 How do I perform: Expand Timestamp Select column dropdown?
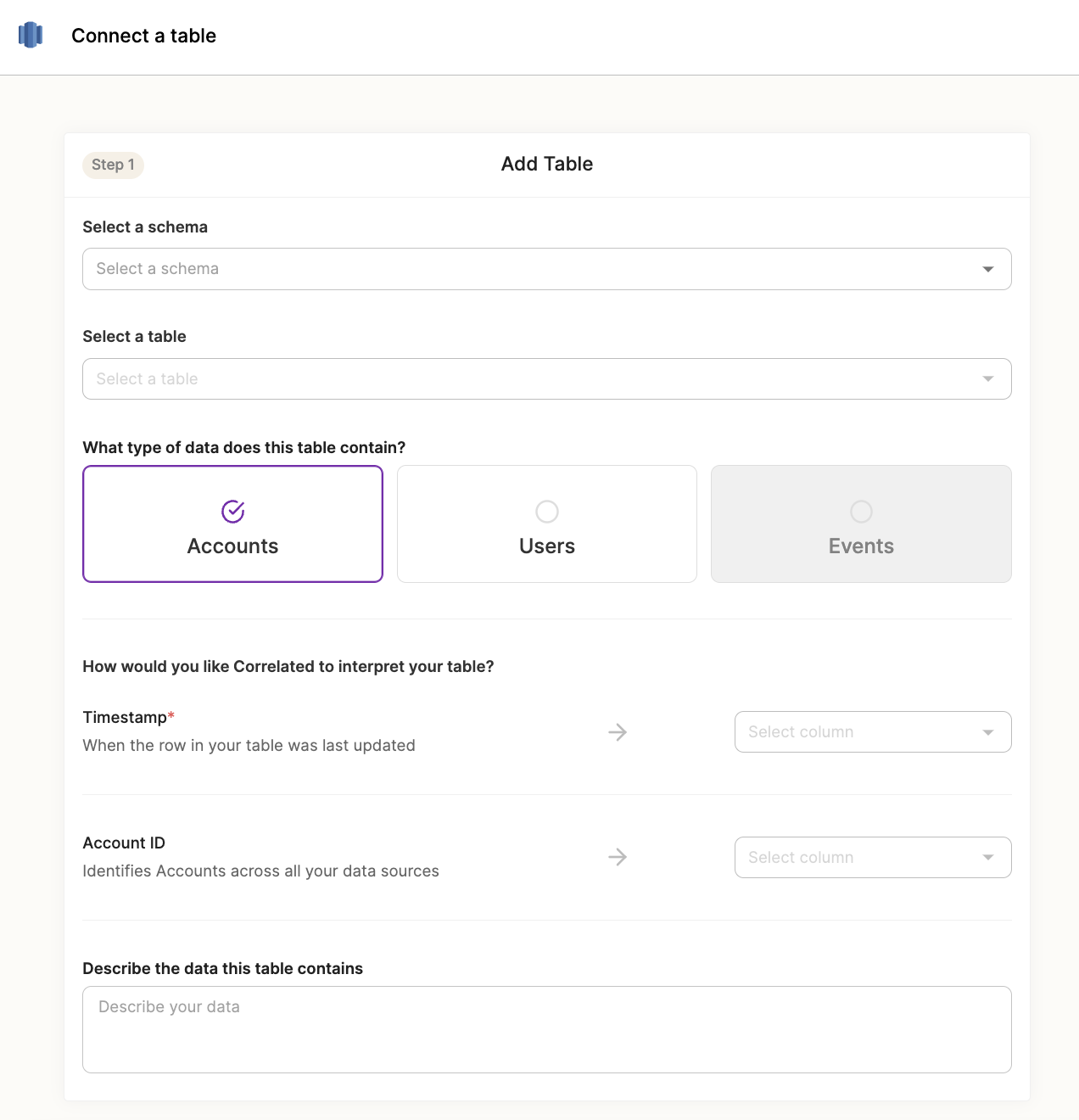pos(857,732)
